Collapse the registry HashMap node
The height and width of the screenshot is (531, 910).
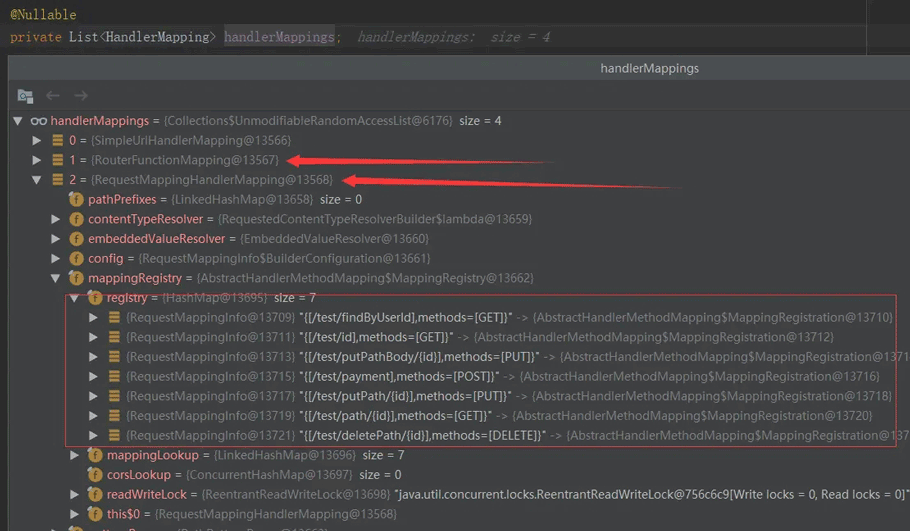point(74,298)
